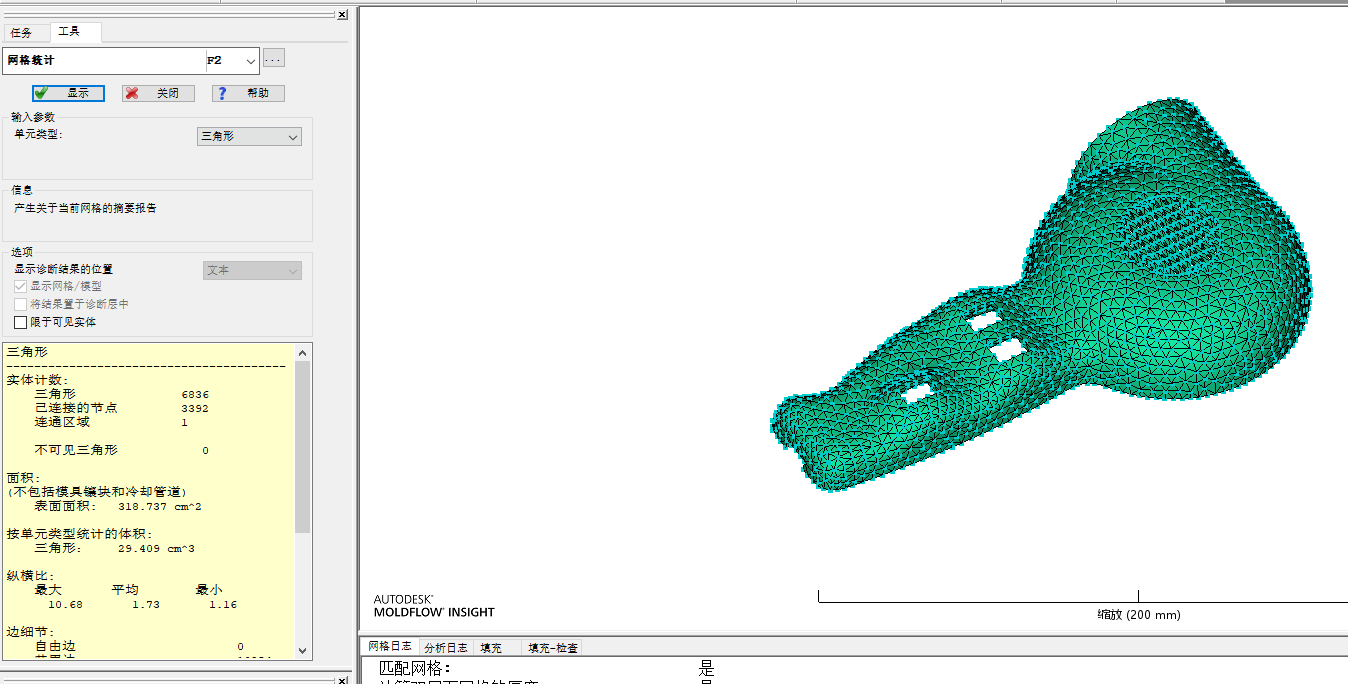This screenshot has width=1348, height=684.
Task: Click the minimum aspect ratio value 1.16
Action: pyautogui.click(x=223, y=604)
